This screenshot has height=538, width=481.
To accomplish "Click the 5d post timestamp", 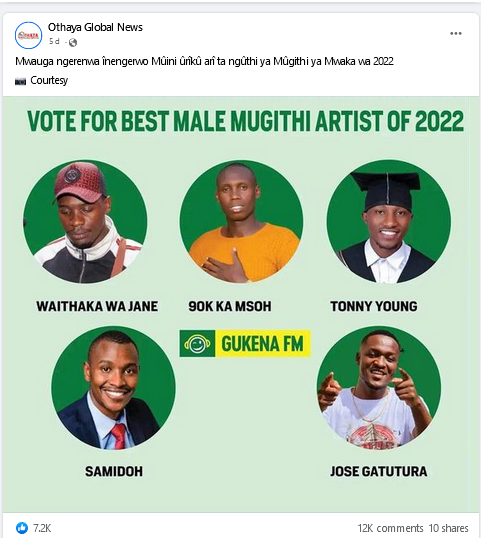I will (x=54, y=42).
